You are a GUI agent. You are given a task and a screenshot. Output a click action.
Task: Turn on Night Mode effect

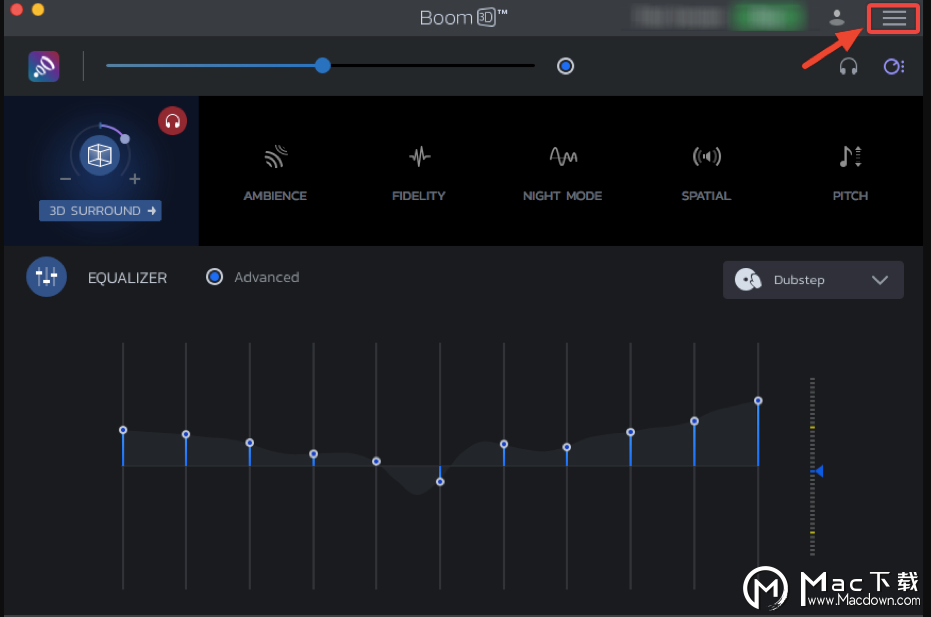[562, 173]
